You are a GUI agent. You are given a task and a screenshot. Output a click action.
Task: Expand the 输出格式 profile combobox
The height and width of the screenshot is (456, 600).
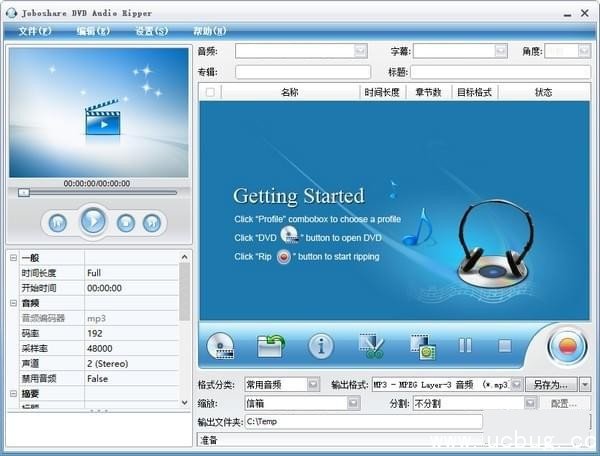click(516, 384)
